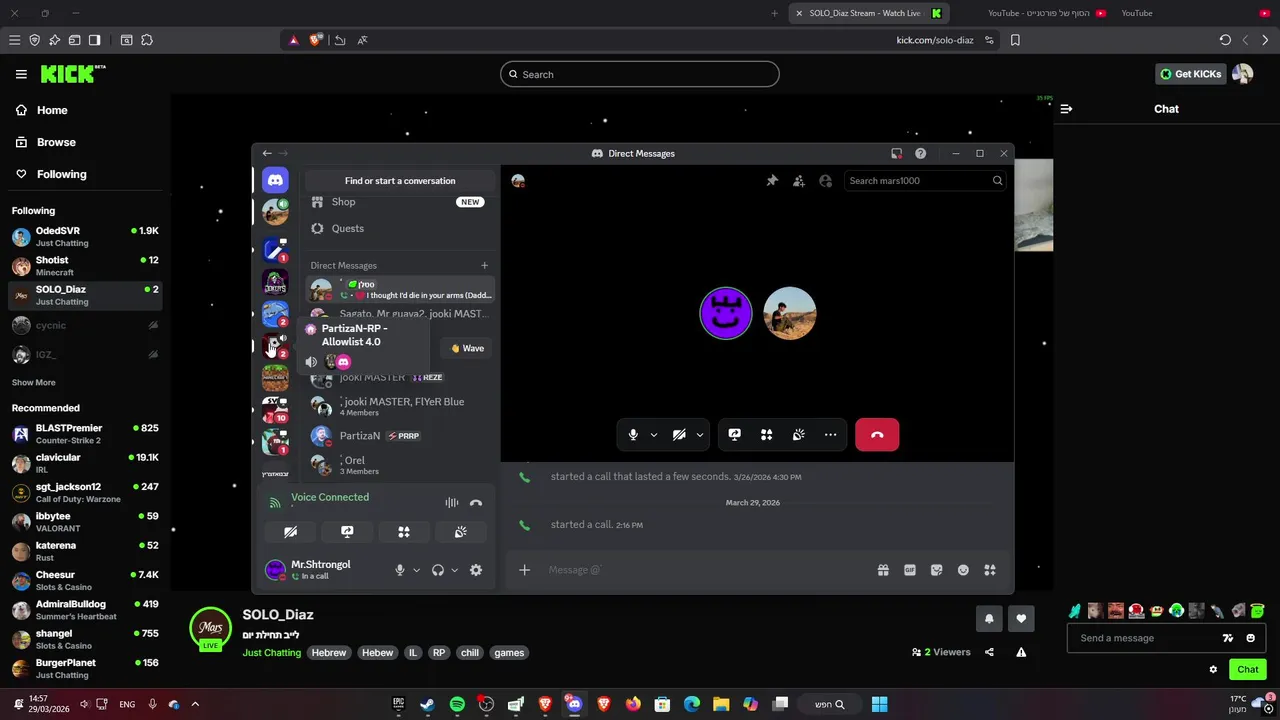Open the Orel 3 Members group
Screen dimensions: 1280x720
[400, 465]
